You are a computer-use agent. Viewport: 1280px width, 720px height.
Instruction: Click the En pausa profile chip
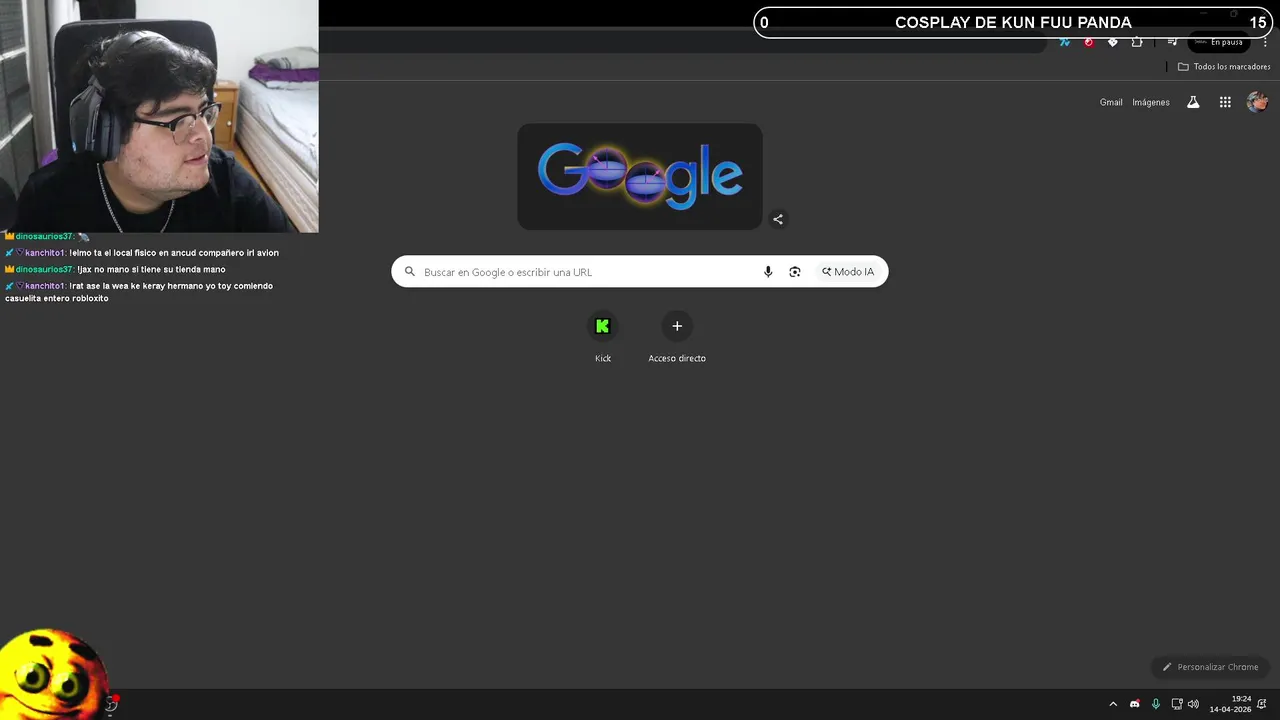click(x=1219, y=42)
